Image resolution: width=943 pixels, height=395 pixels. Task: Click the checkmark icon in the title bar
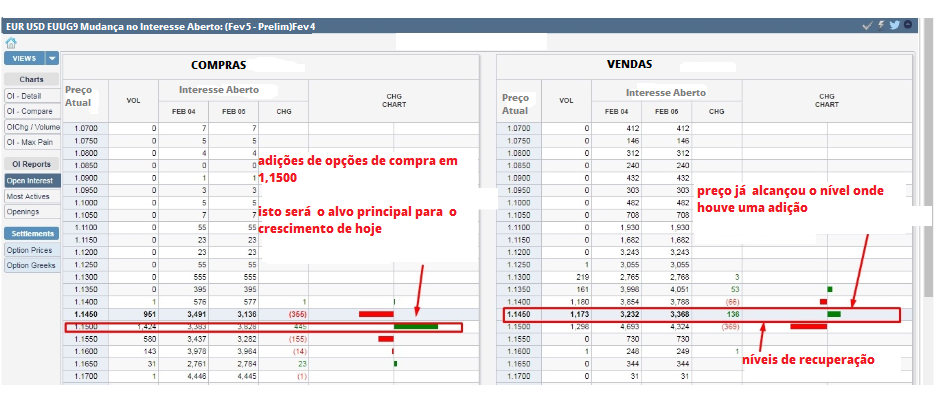point(867,25)
